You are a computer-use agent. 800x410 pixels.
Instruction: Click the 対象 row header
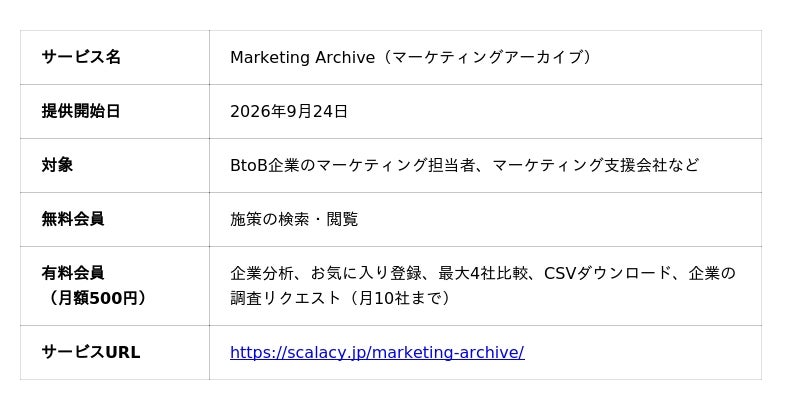pos(115,165)
